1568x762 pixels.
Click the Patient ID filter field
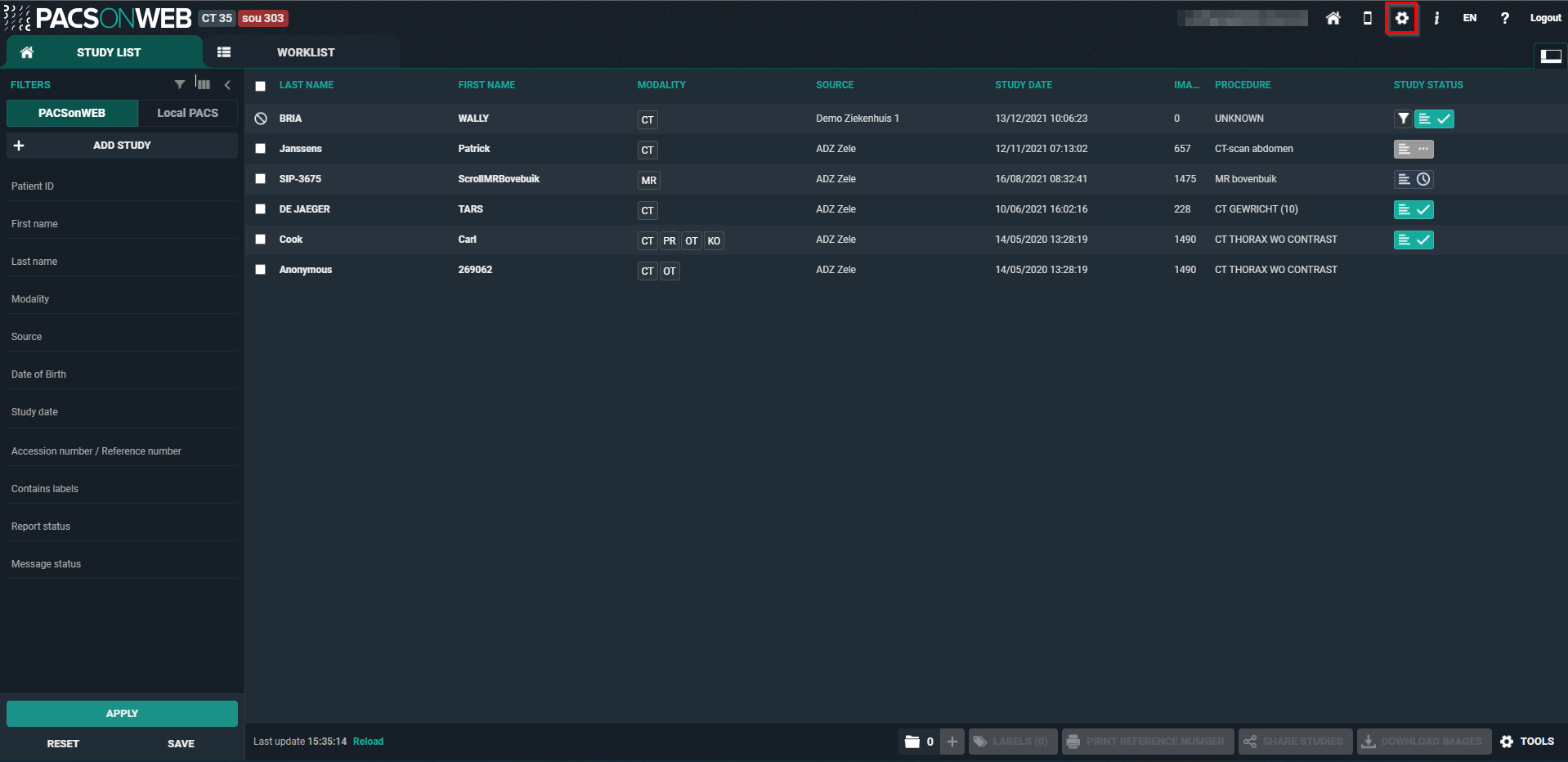(122, 186)
